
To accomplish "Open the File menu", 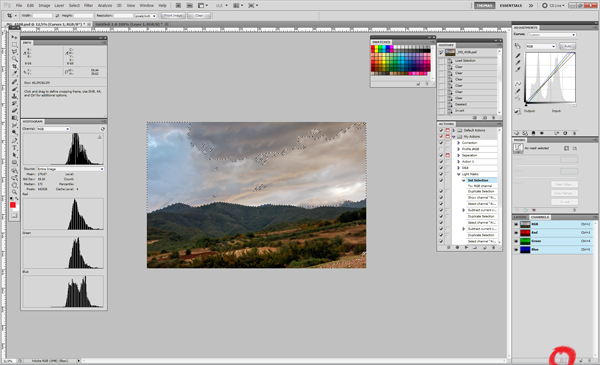I will pyautogui.click(x=19, y=5).
